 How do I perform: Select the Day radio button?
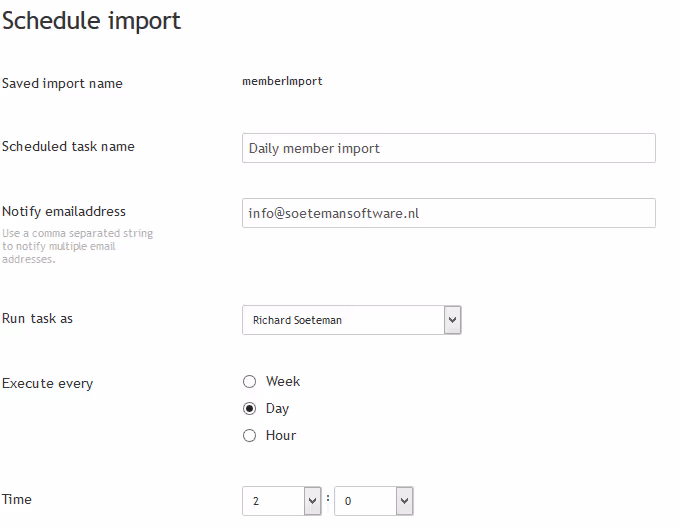pos(249,409)
